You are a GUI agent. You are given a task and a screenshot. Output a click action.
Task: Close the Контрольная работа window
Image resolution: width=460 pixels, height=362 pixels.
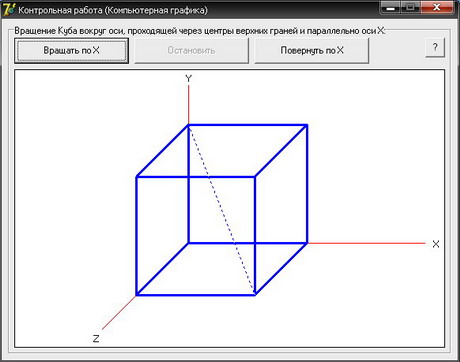click(x=437, y=8)
